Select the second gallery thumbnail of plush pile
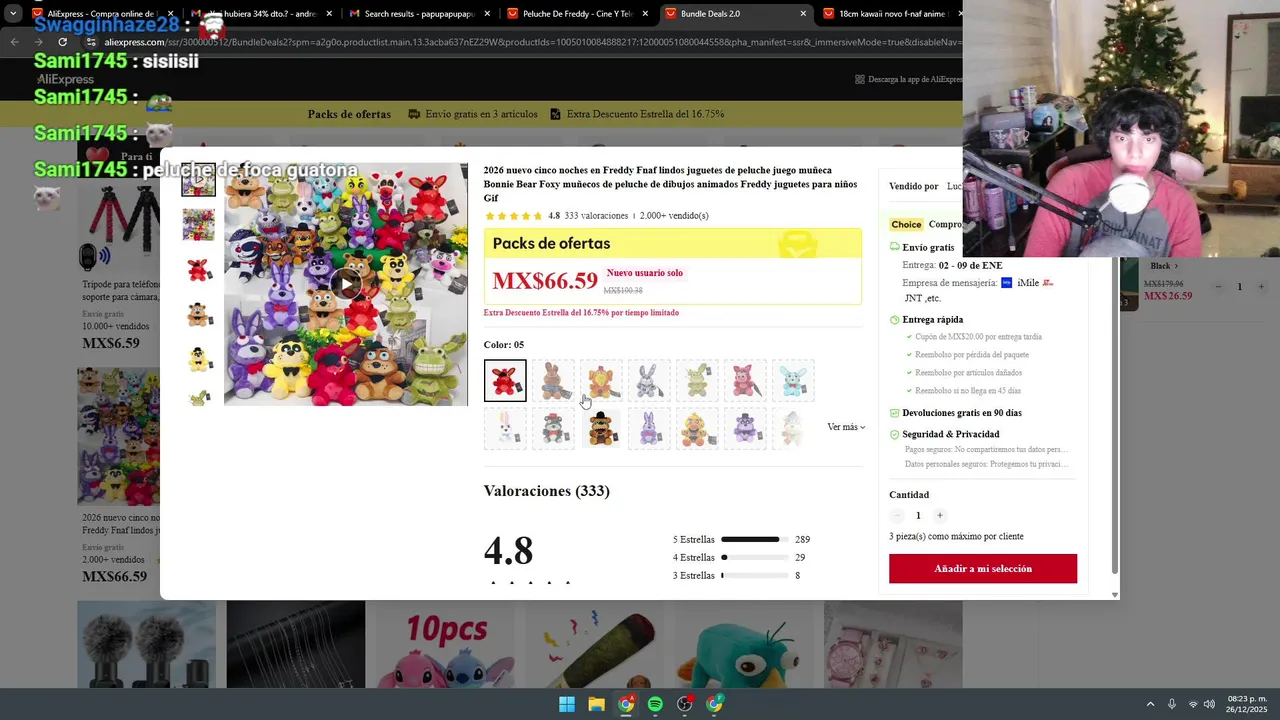This screenshot has height=720, width=1280. 198,225
